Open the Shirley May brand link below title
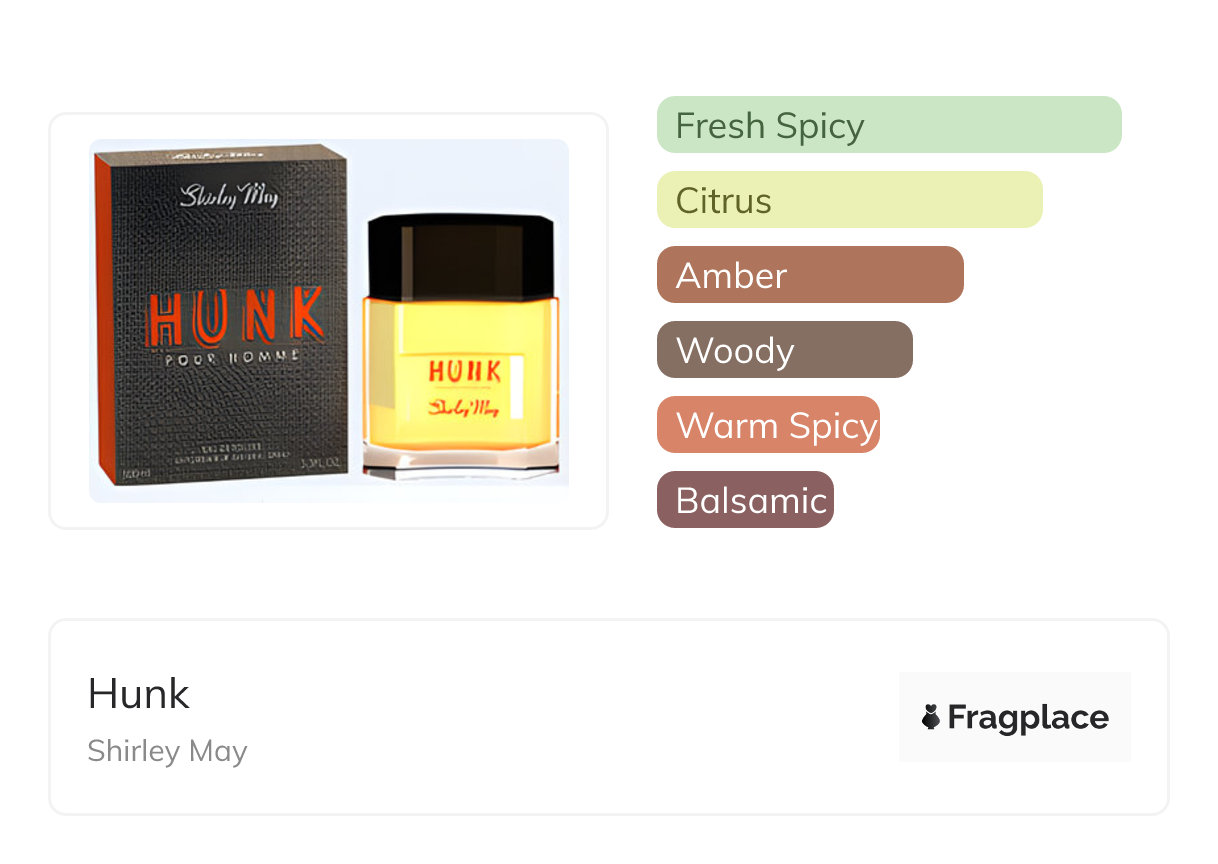1218x864 pixels. coord(167,751)
